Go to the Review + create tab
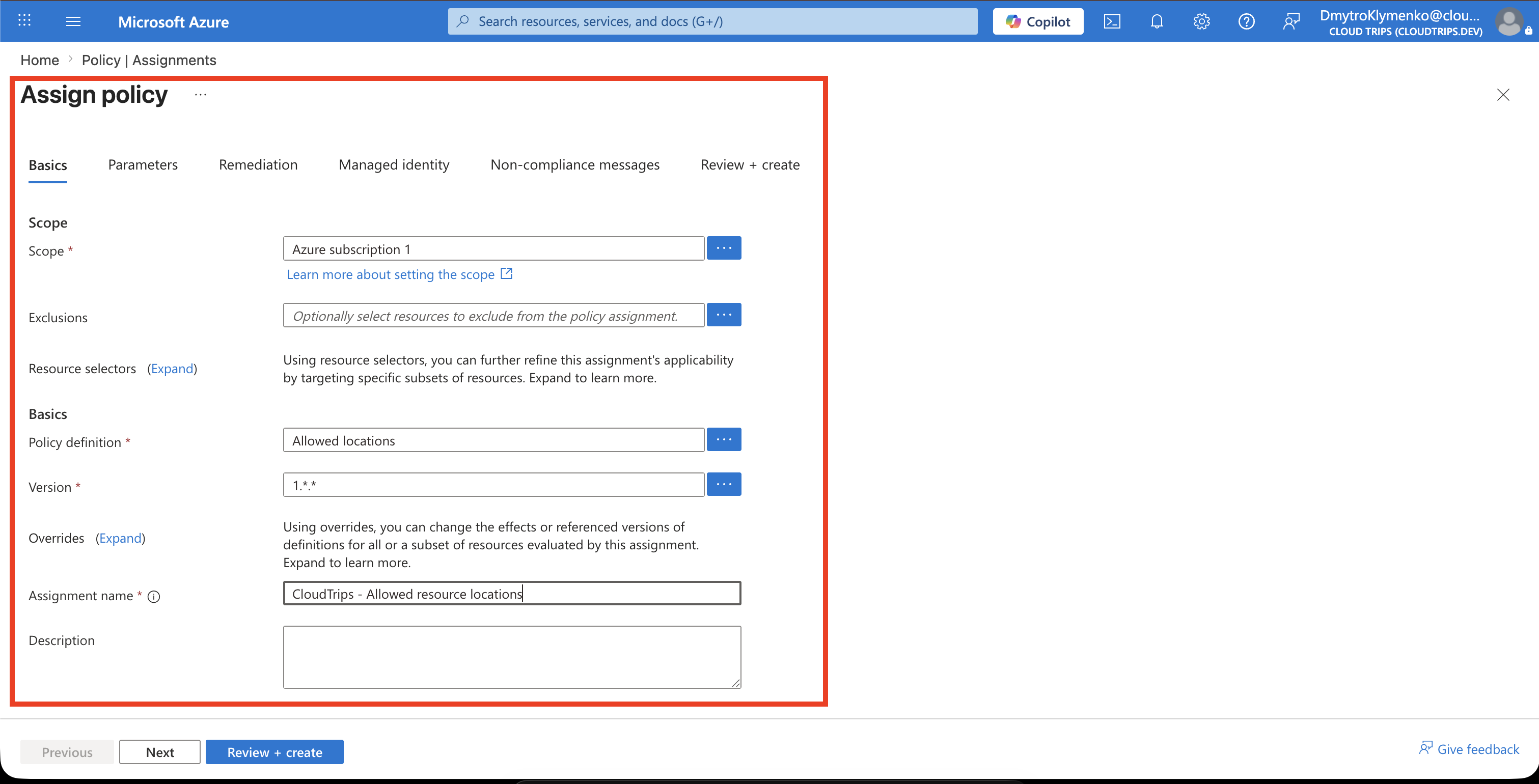This screenshot has width=1539, height=784. pos(750,165)
